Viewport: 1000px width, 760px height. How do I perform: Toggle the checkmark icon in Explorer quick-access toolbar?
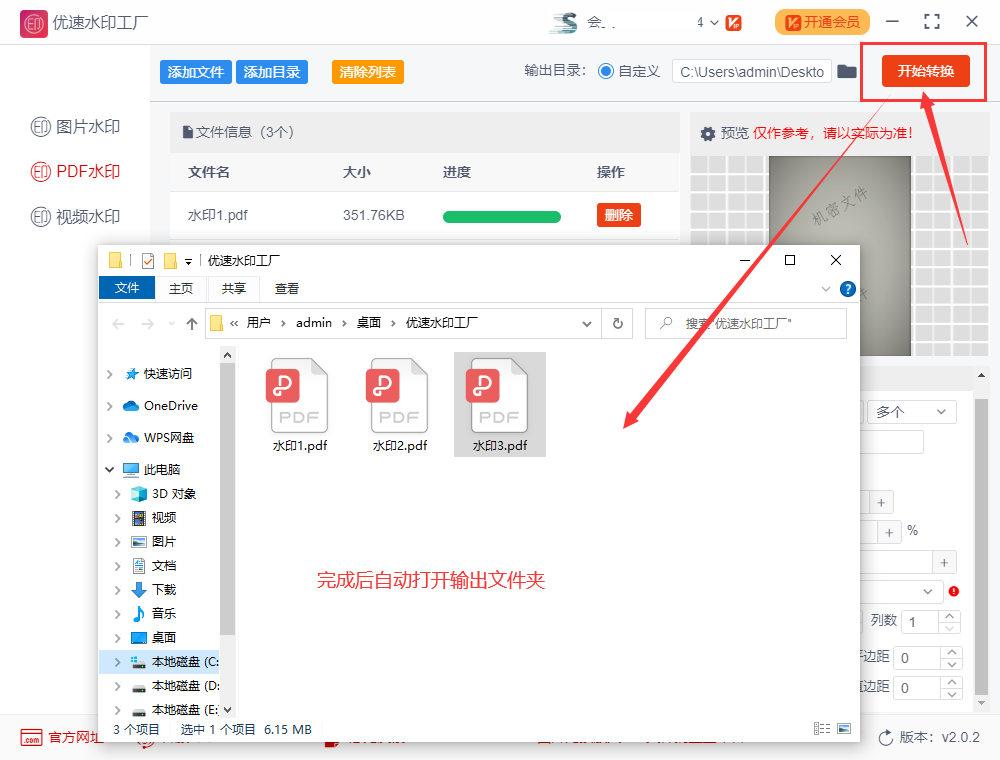(x=147, y=260)
